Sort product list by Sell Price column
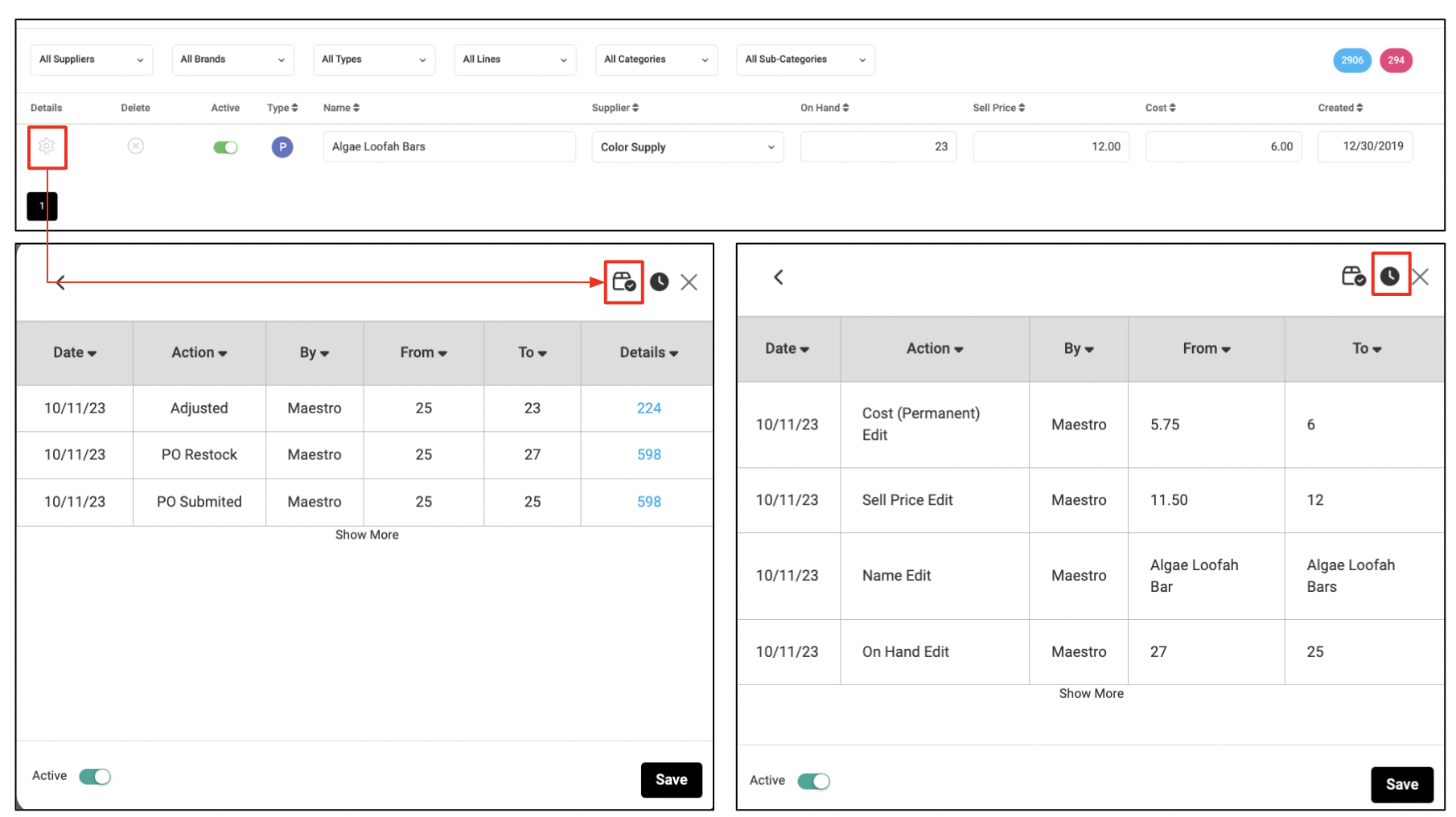 tap(999, 108)
